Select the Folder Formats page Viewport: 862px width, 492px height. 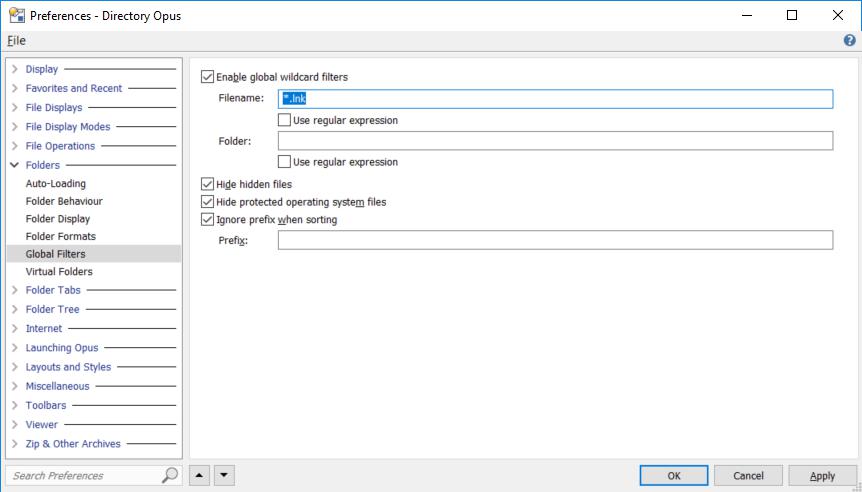tap(60, 236)
